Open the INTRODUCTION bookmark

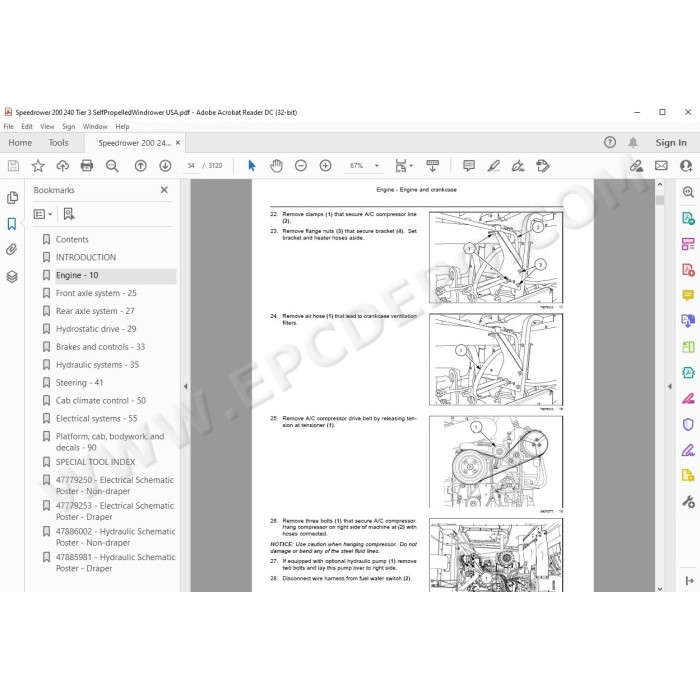coord(86,258)
